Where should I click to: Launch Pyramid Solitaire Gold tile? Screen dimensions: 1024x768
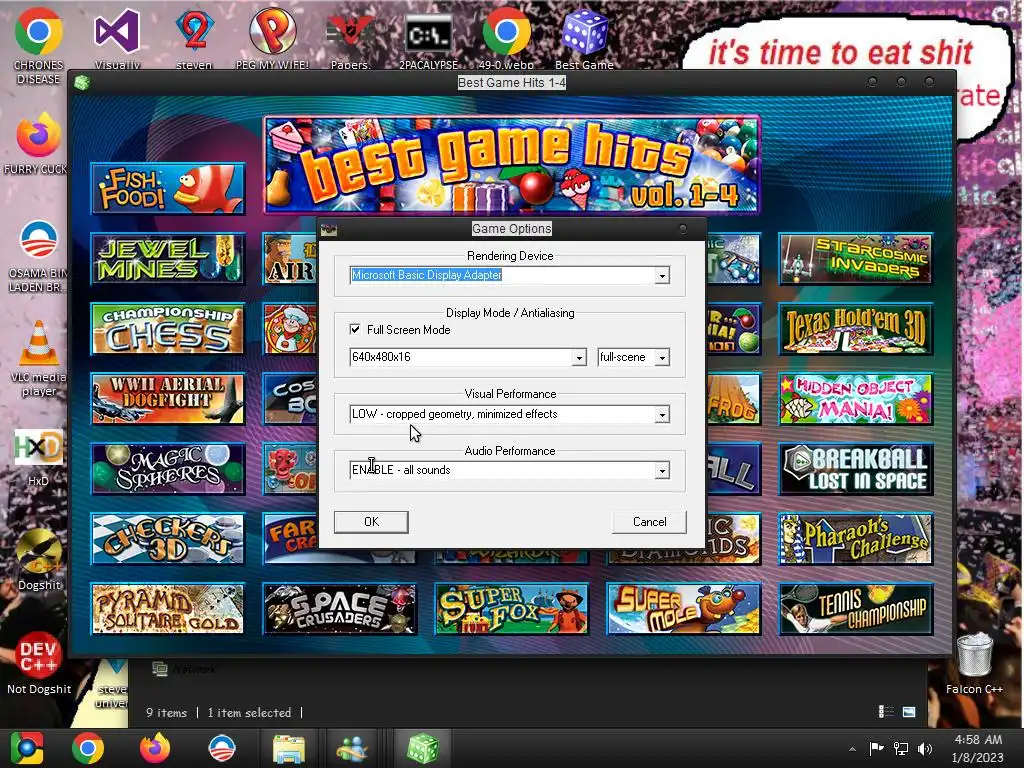pos(168,609)
